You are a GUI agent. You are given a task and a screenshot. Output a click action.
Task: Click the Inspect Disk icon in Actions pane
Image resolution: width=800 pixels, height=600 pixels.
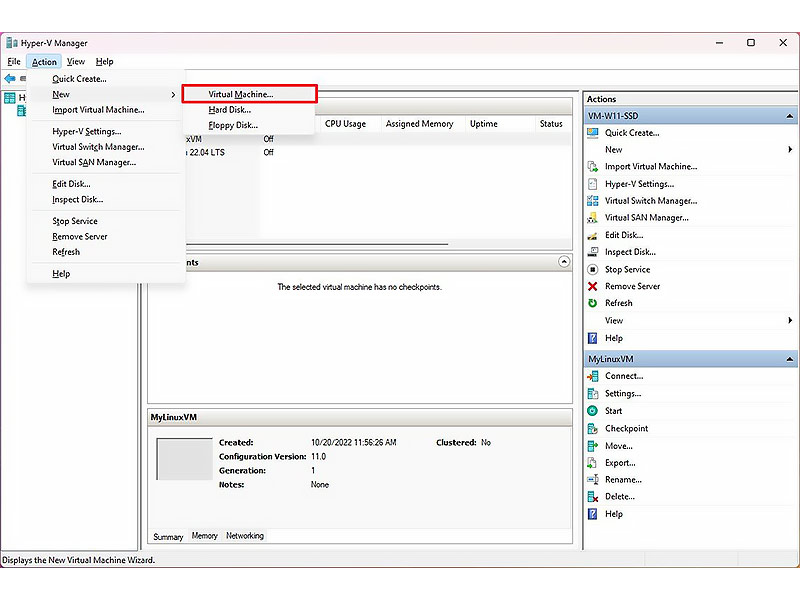tap(592, 252)
